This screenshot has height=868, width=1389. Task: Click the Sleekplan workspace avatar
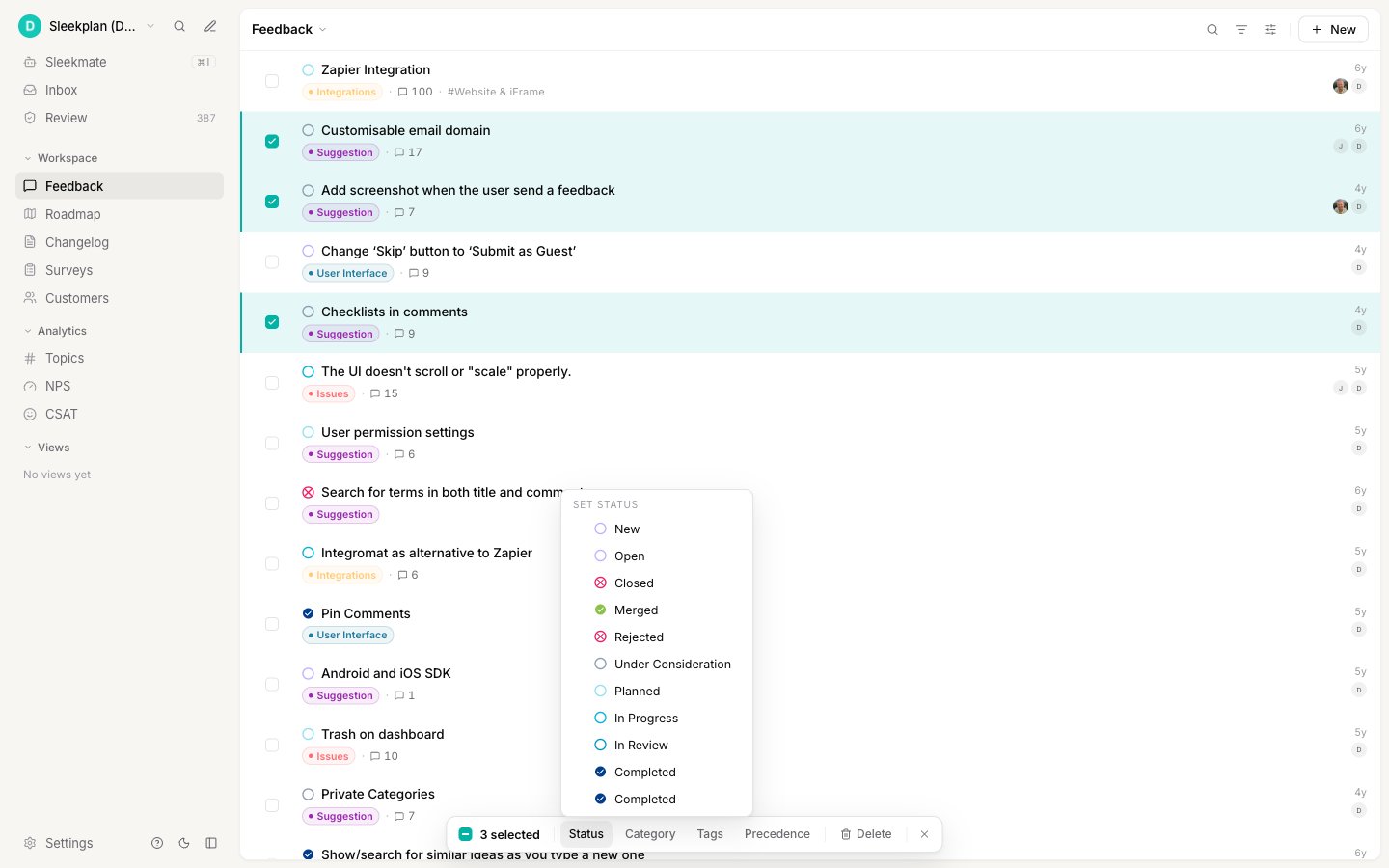[x=30, y=26]
